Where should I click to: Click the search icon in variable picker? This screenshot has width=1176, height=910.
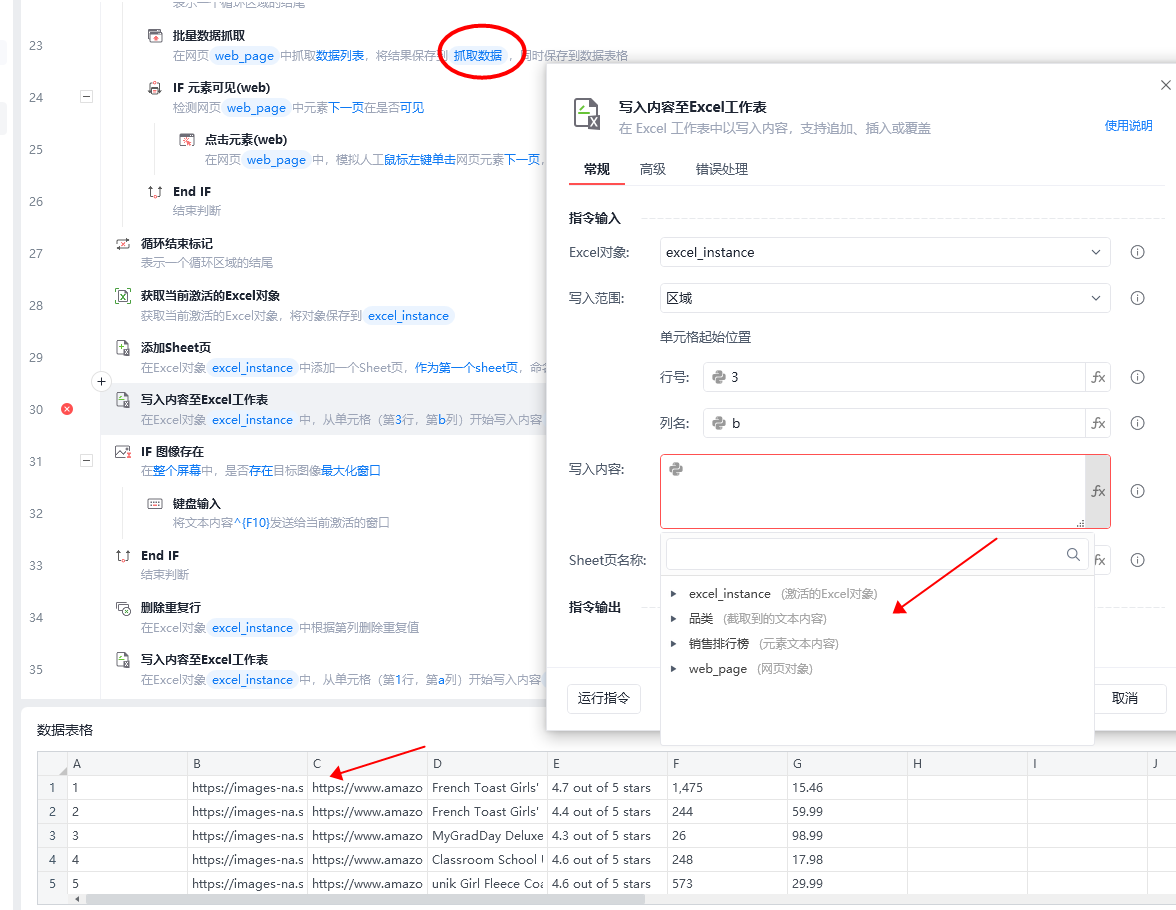[1073, 554]
